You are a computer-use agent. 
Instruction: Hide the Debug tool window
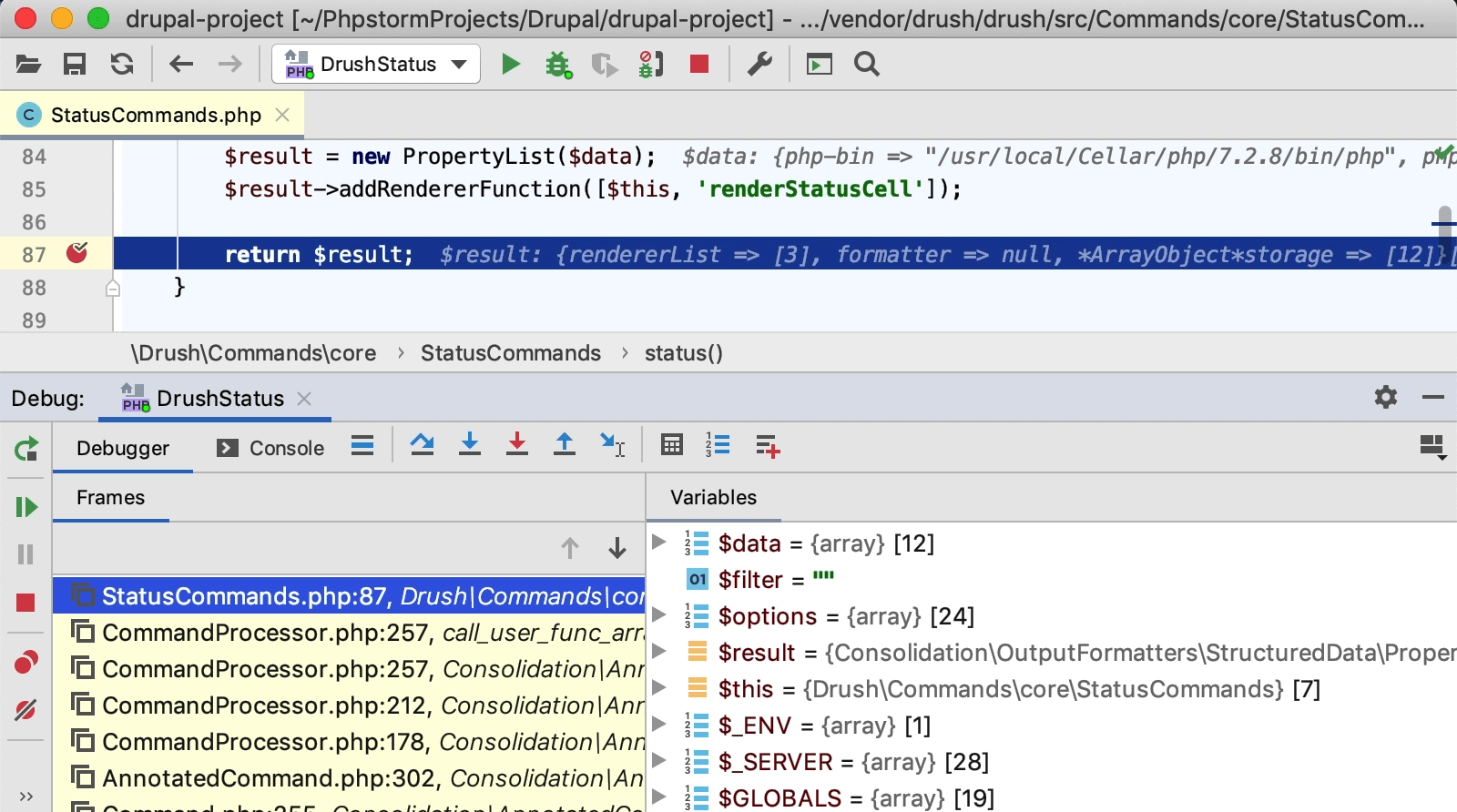click(1433, 397)
